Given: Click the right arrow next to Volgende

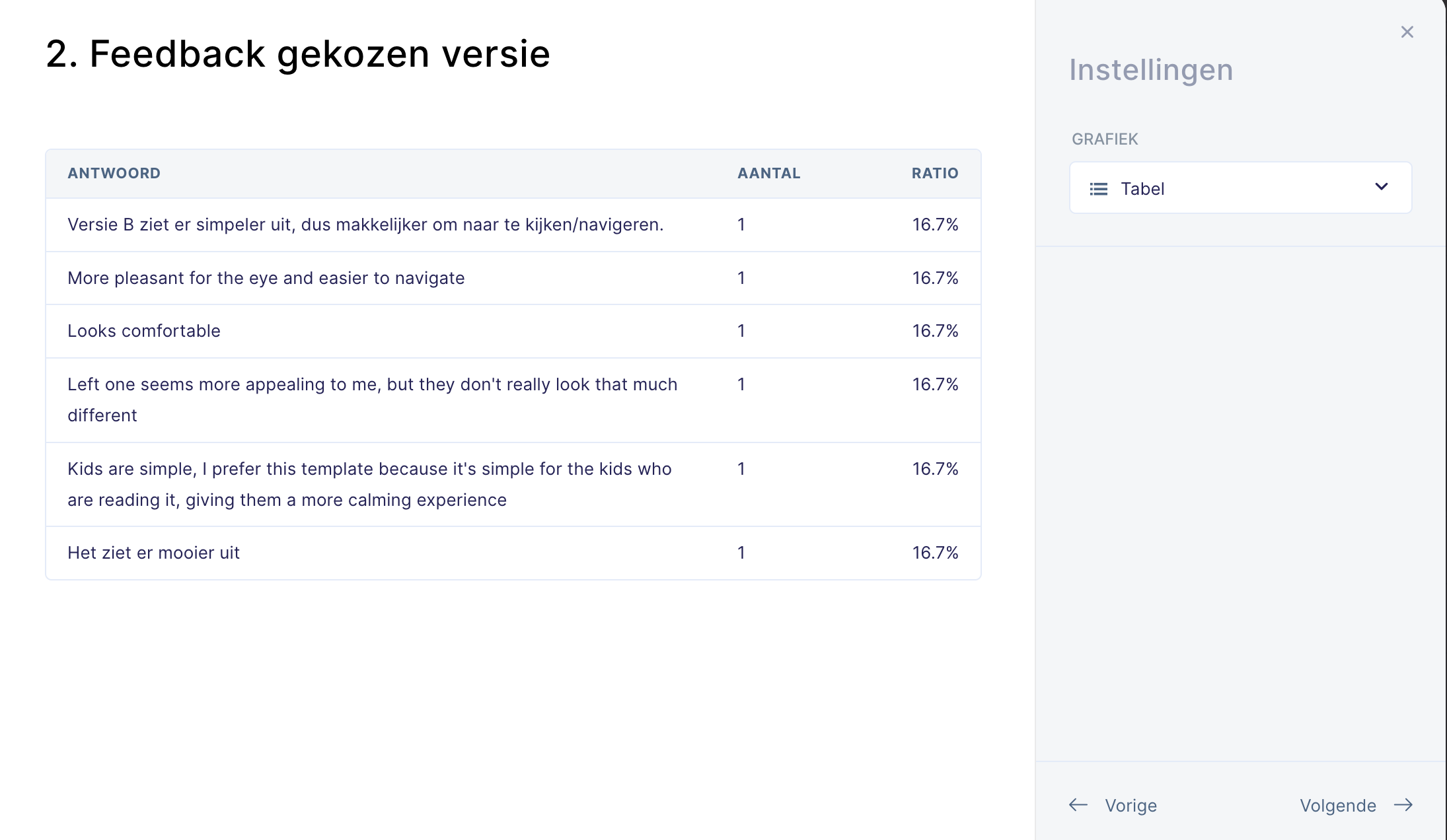Looking at the screenshot, I should tap(1403, 805).
